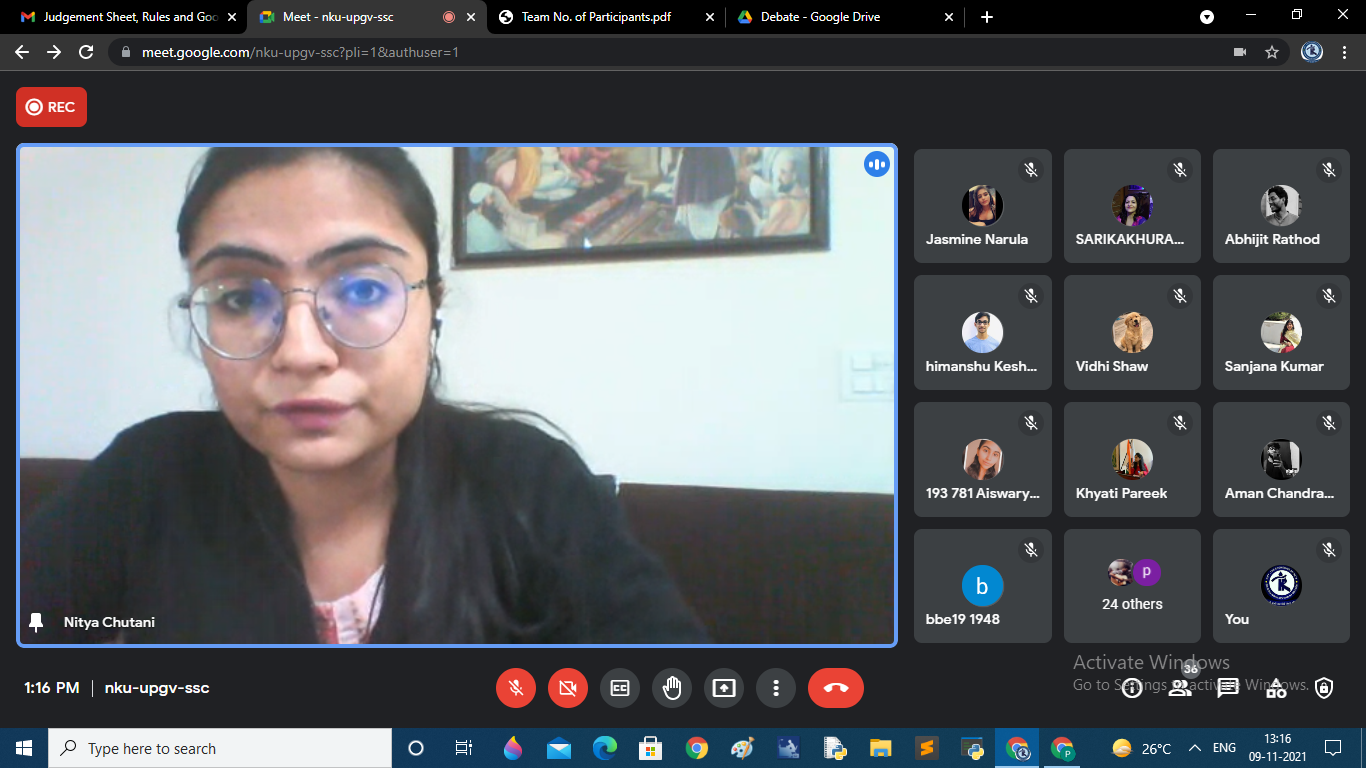Turn on closed captions
The width and height of the screenshot is (1366, 768).
[620, 688]
